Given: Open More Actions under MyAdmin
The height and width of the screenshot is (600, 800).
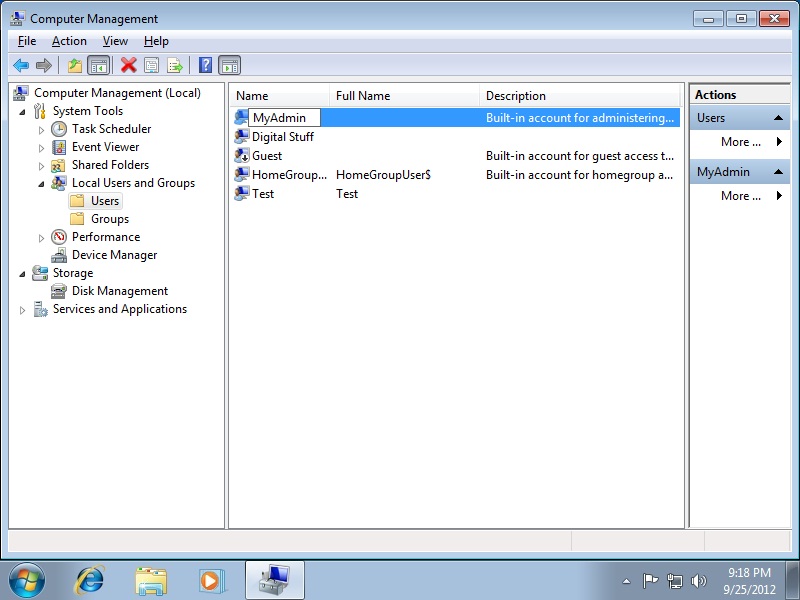Looking at the screenshot, I should [x=741, y=196].
